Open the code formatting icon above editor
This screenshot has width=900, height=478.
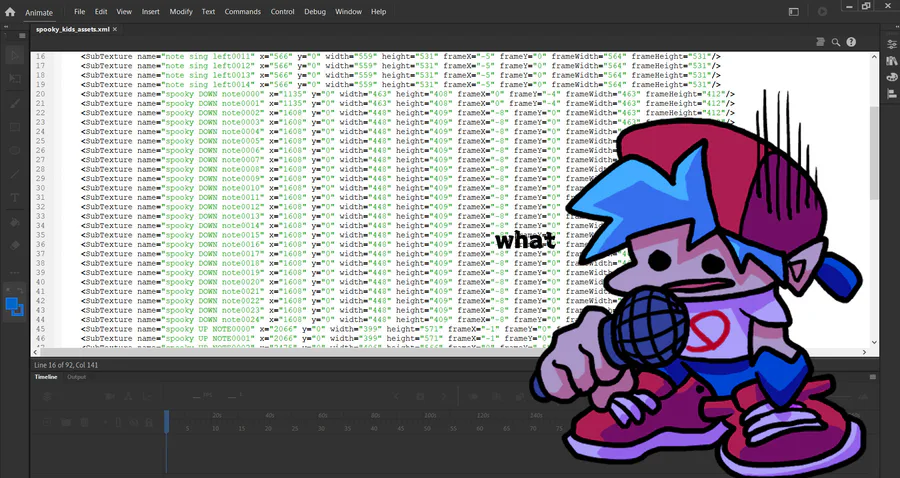point(820,42)
